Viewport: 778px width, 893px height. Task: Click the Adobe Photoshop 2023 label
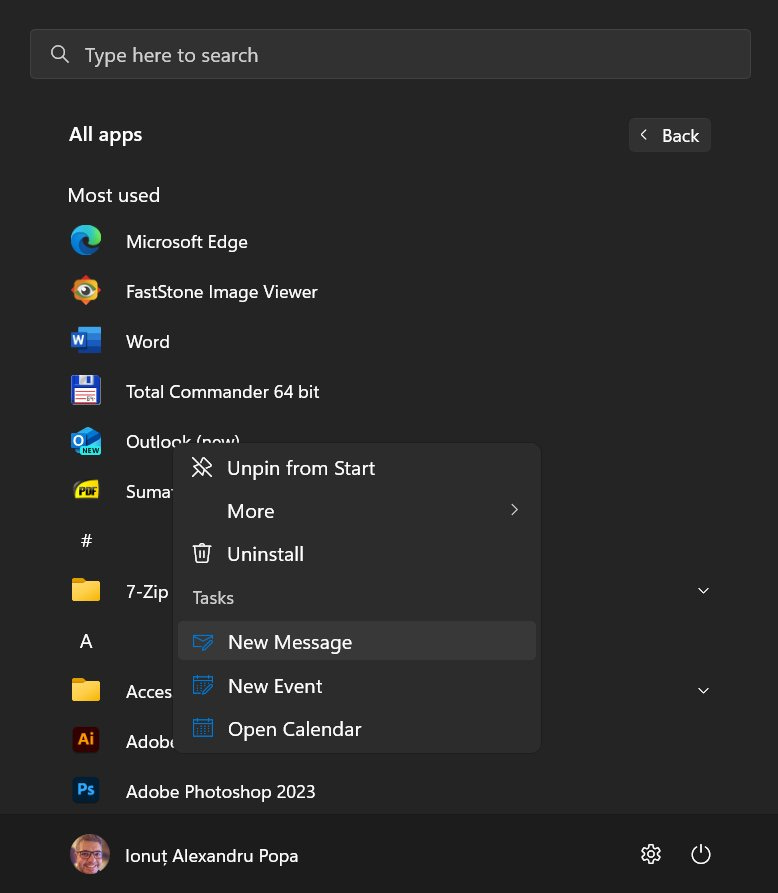point(220,792)
